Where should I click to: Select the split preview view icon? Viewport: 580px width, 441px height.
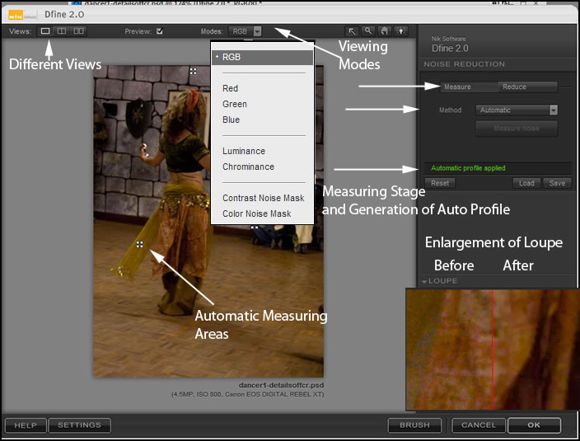(61, 31)
